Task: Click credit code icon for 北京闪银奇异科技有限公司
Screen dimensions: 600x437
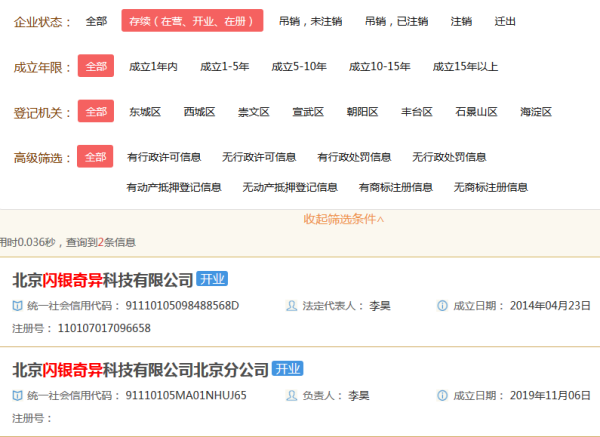Action: pos(17,306)
